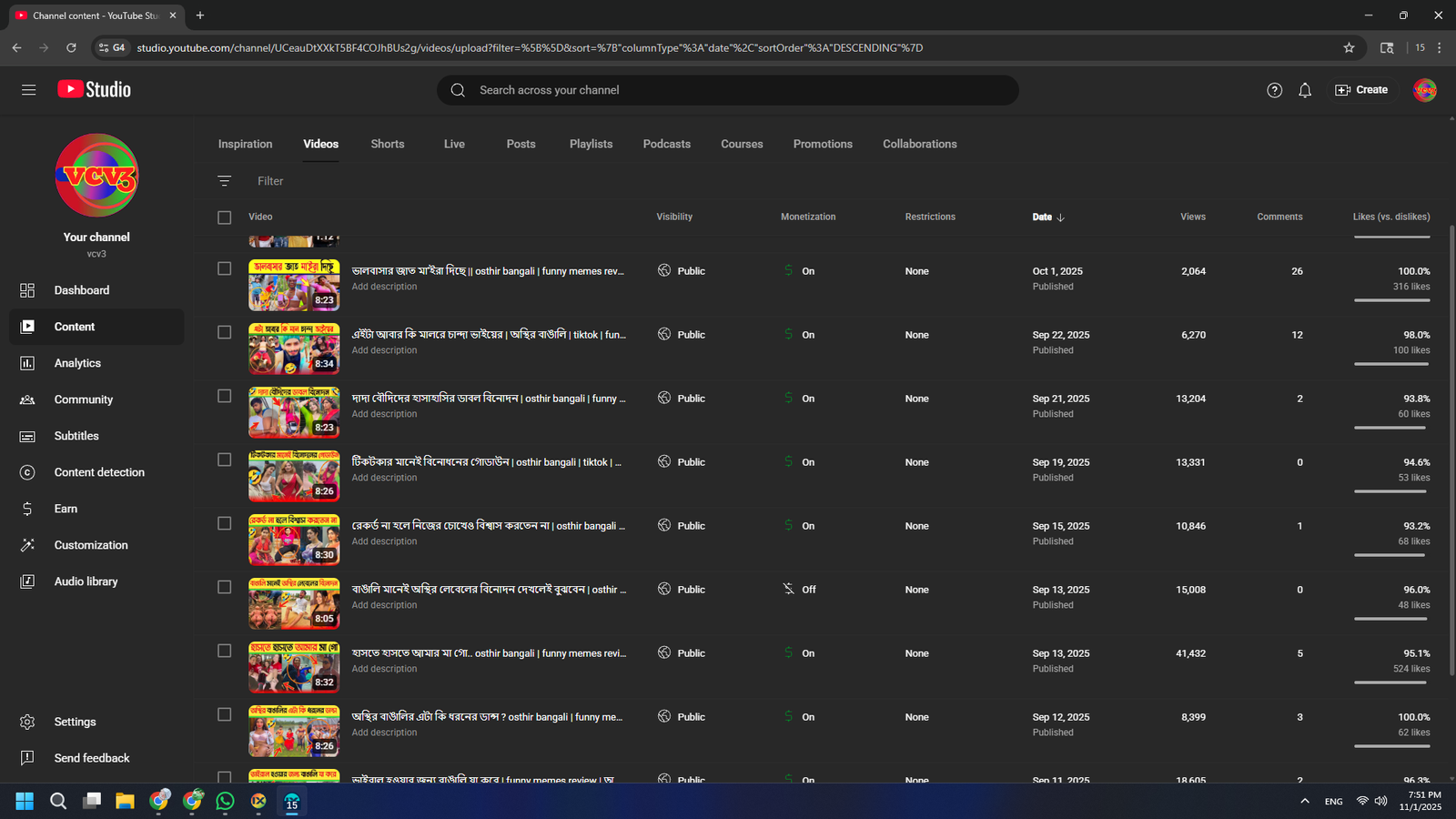Screen dimensions: 1456x819
Task: Click the help question mark icon
Action: (x=1274, y=90)
